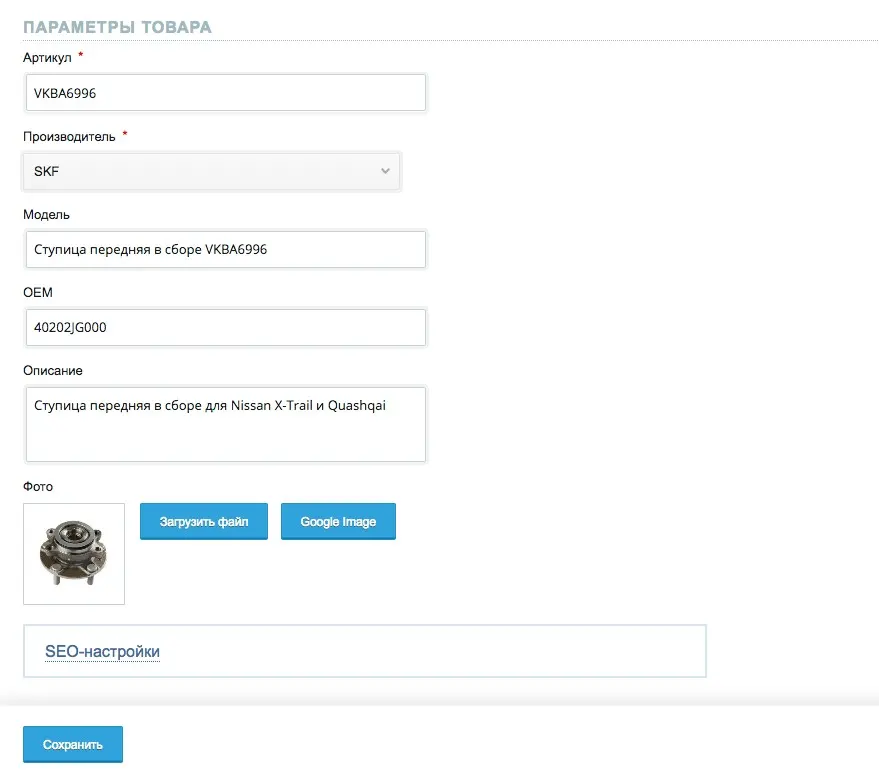This screenshot has height=781, width=879.
Task: Click the OEM field label
Action: (x=38, y=292)
